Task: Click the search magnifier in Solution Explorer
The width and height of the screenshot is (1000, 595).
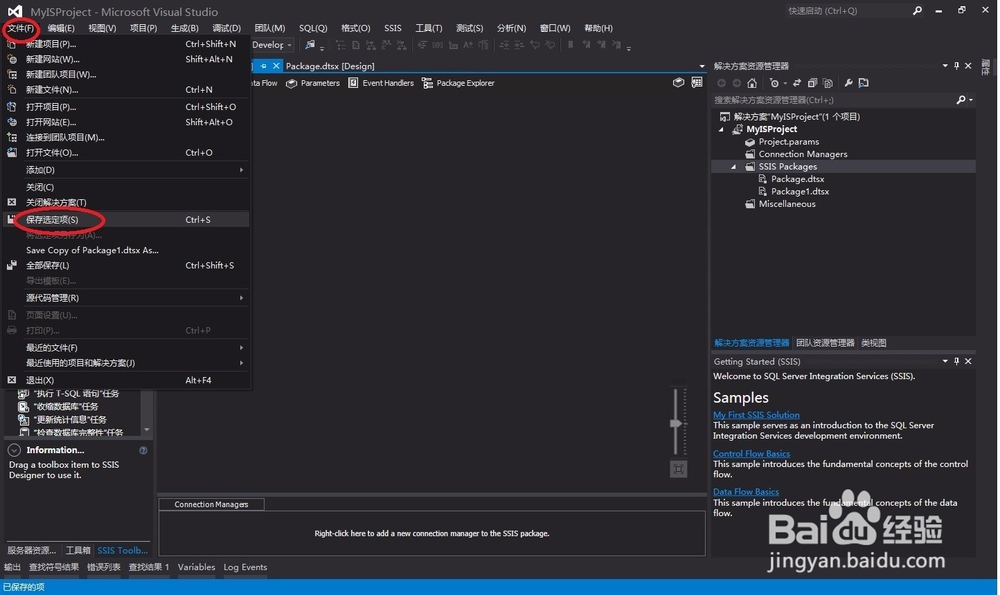Action: click(961, 100)
